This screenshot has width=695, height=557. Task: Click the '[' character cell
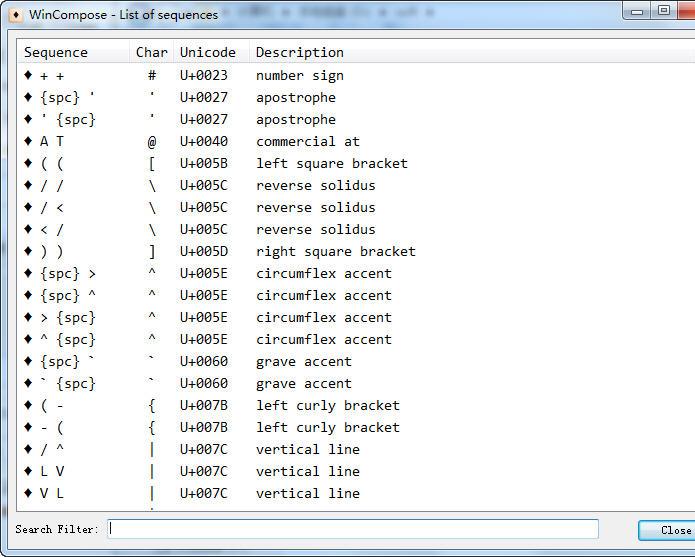152,164
